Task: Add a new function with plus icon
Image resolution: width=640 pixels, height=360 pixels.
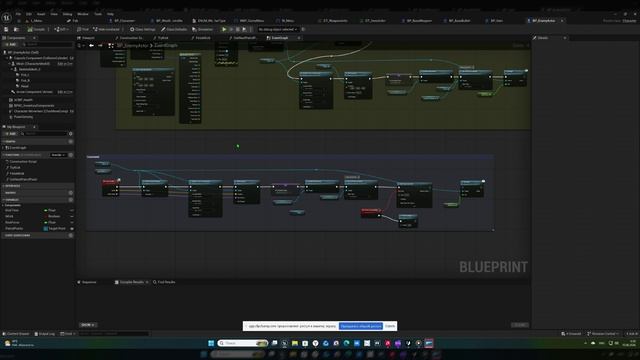Action: pyautogui.click(x=71, y=155)
